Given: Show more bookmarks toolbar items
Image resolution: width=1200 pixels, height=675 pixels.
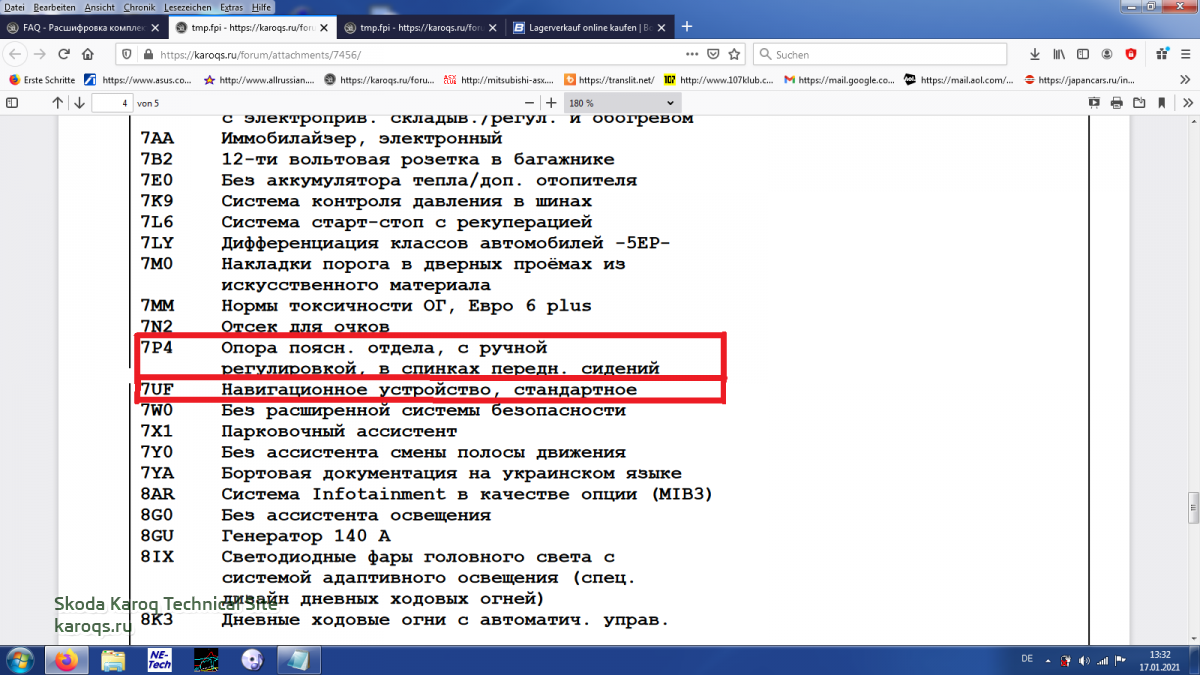Looking at the screenshot, I should coord(1186,79).
